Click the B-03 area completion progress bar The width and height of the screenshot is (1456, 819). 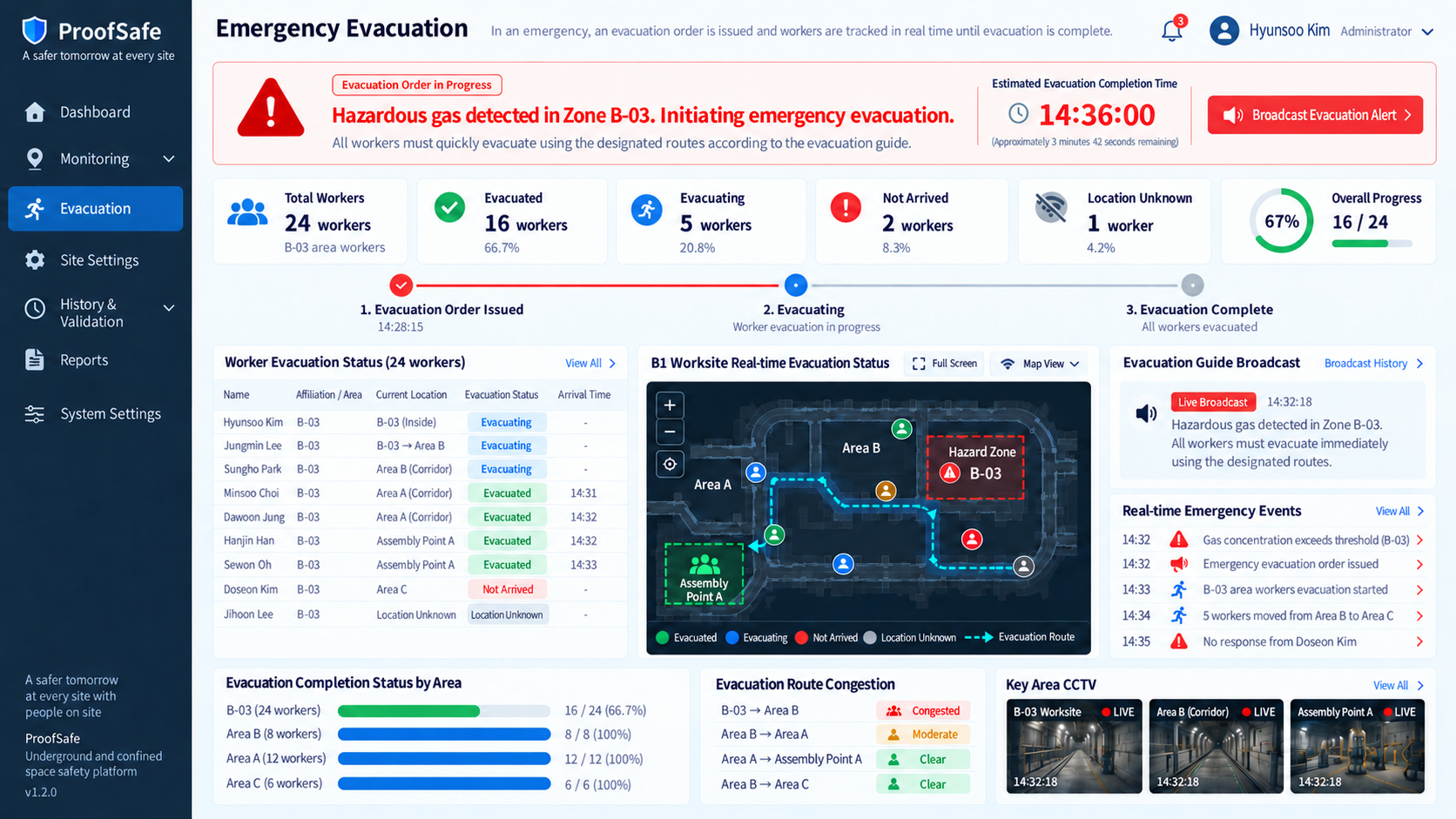click(x=444, y=711)
